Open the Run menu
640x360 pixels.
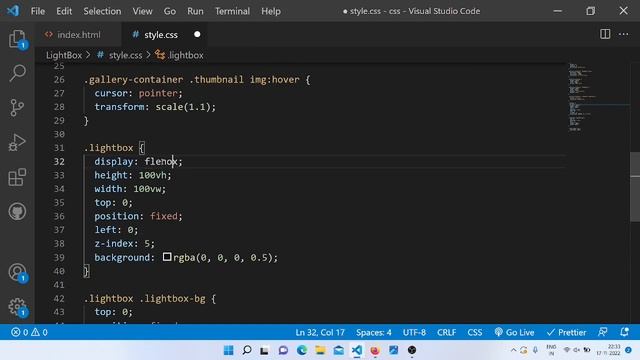[x=195, y=11]
